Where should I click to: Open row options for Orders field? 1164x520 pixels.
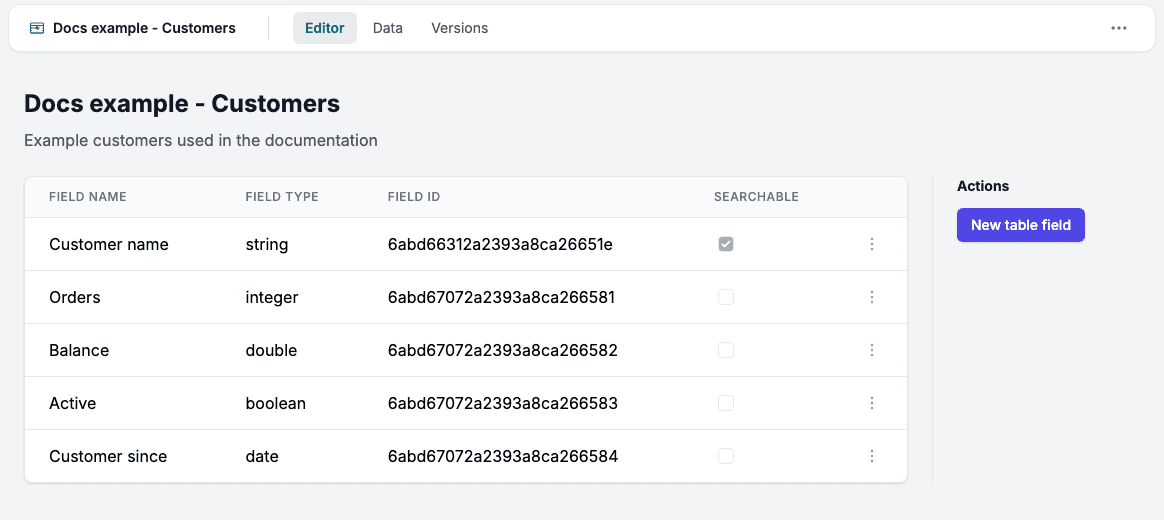872,297
